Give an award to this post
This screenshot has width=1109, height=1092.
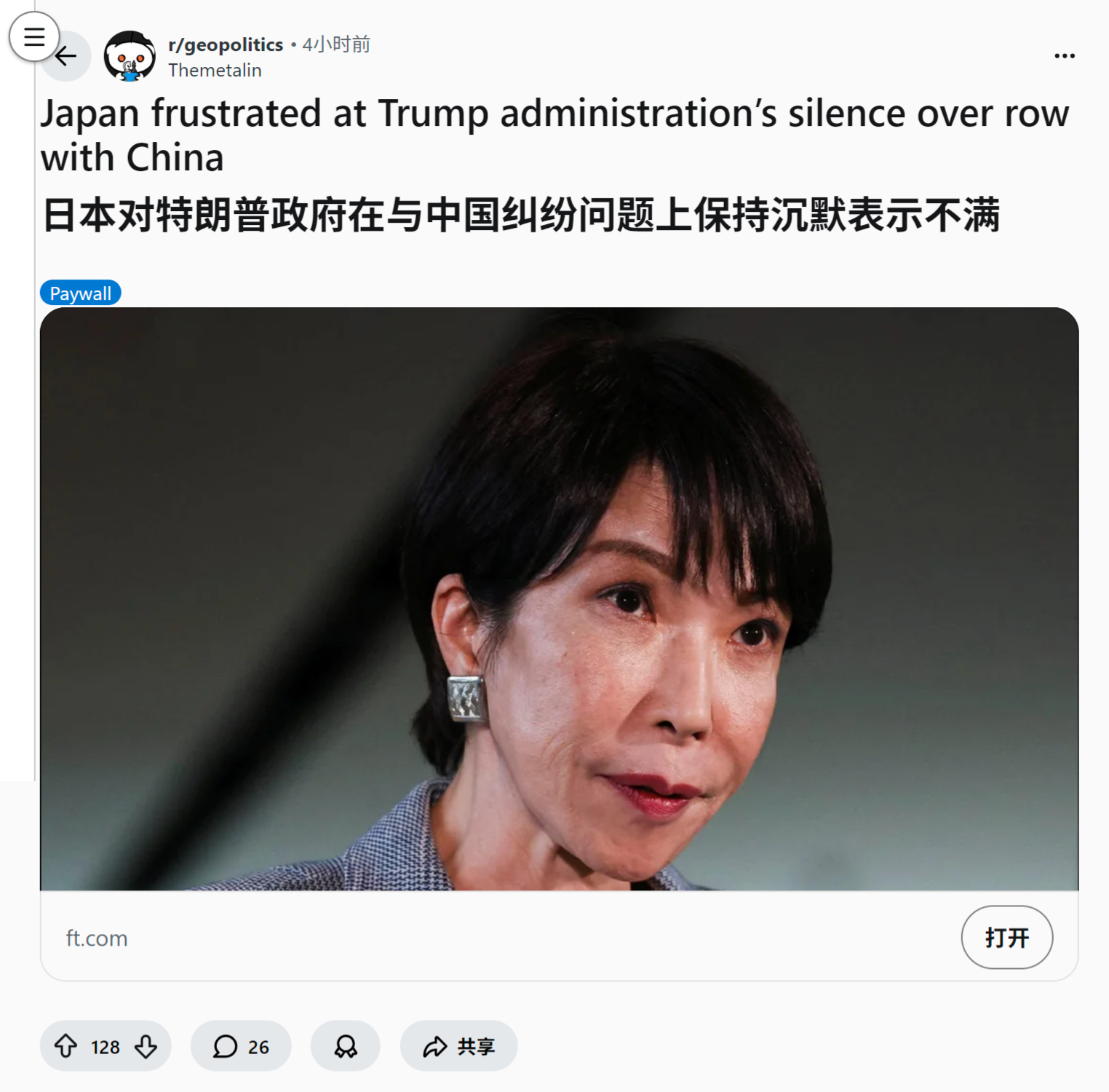click(346, 1046)
